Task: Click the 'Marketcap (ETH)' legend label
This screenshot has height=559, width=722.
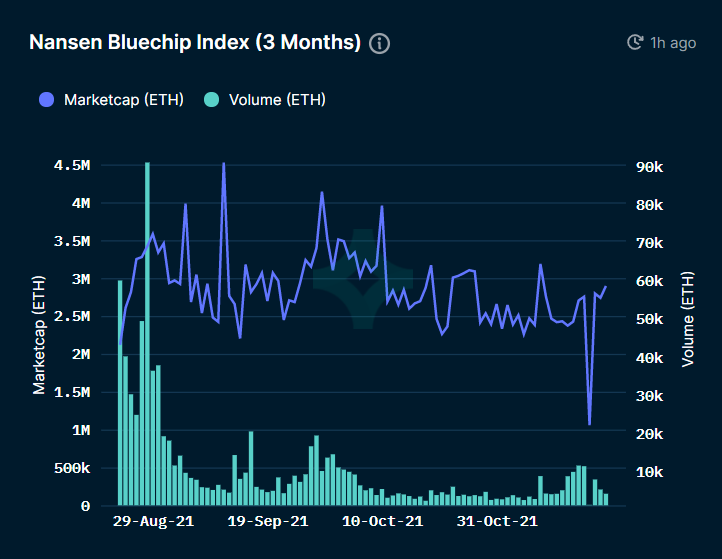Action: [124, 100]
